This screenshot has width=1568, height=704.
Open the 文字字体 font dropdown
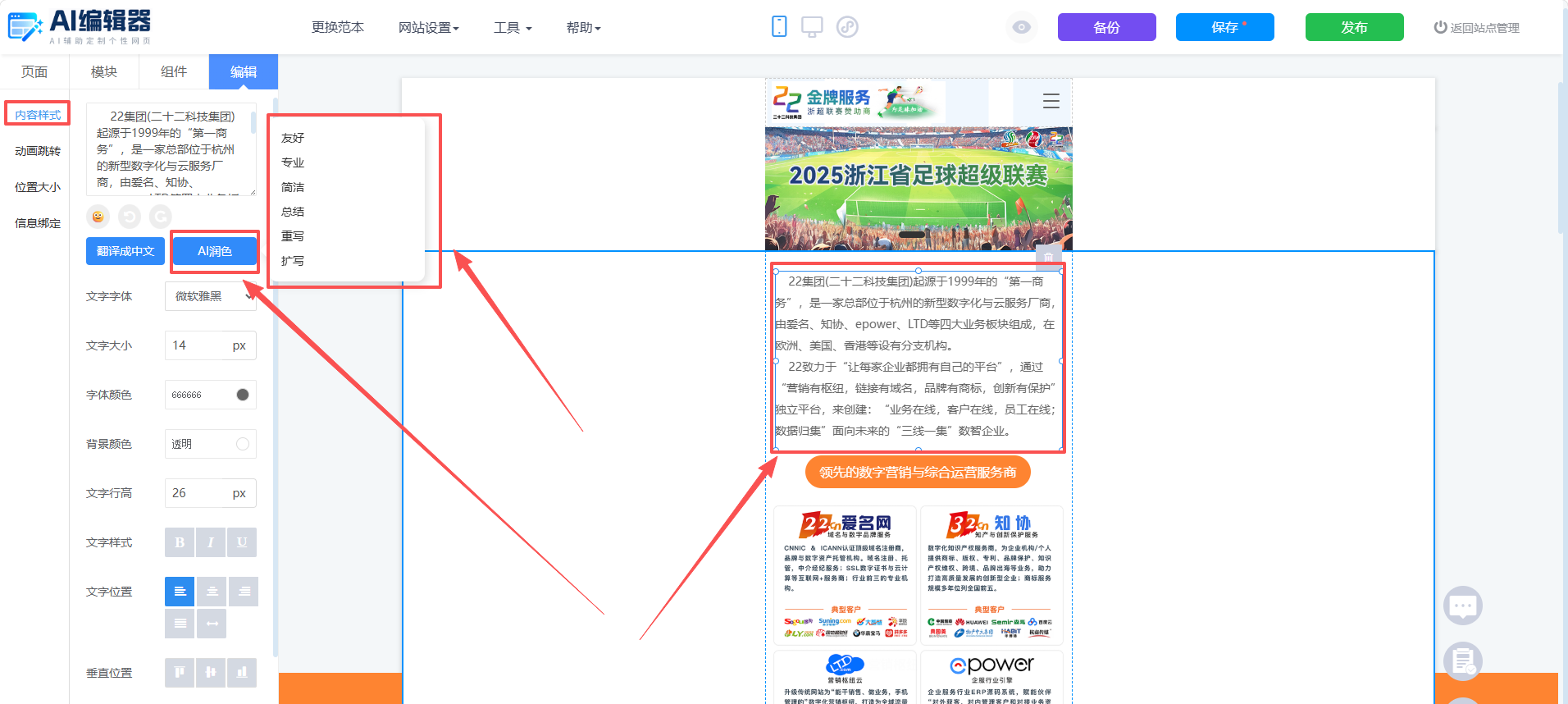[211, 296]
